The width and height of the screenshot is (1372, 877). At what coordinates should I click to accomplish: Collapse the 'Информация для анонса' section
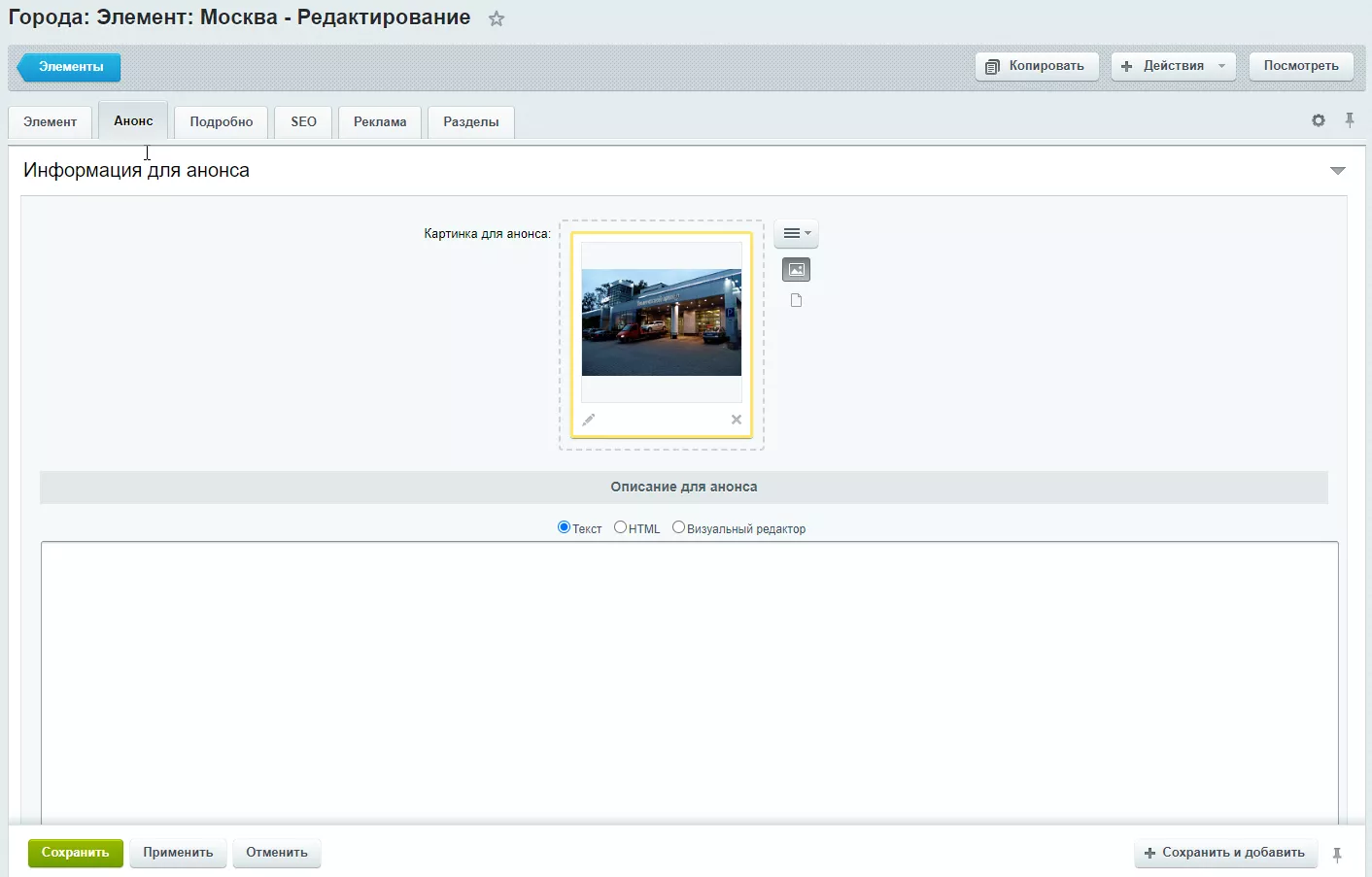(x=1338, y=171)
